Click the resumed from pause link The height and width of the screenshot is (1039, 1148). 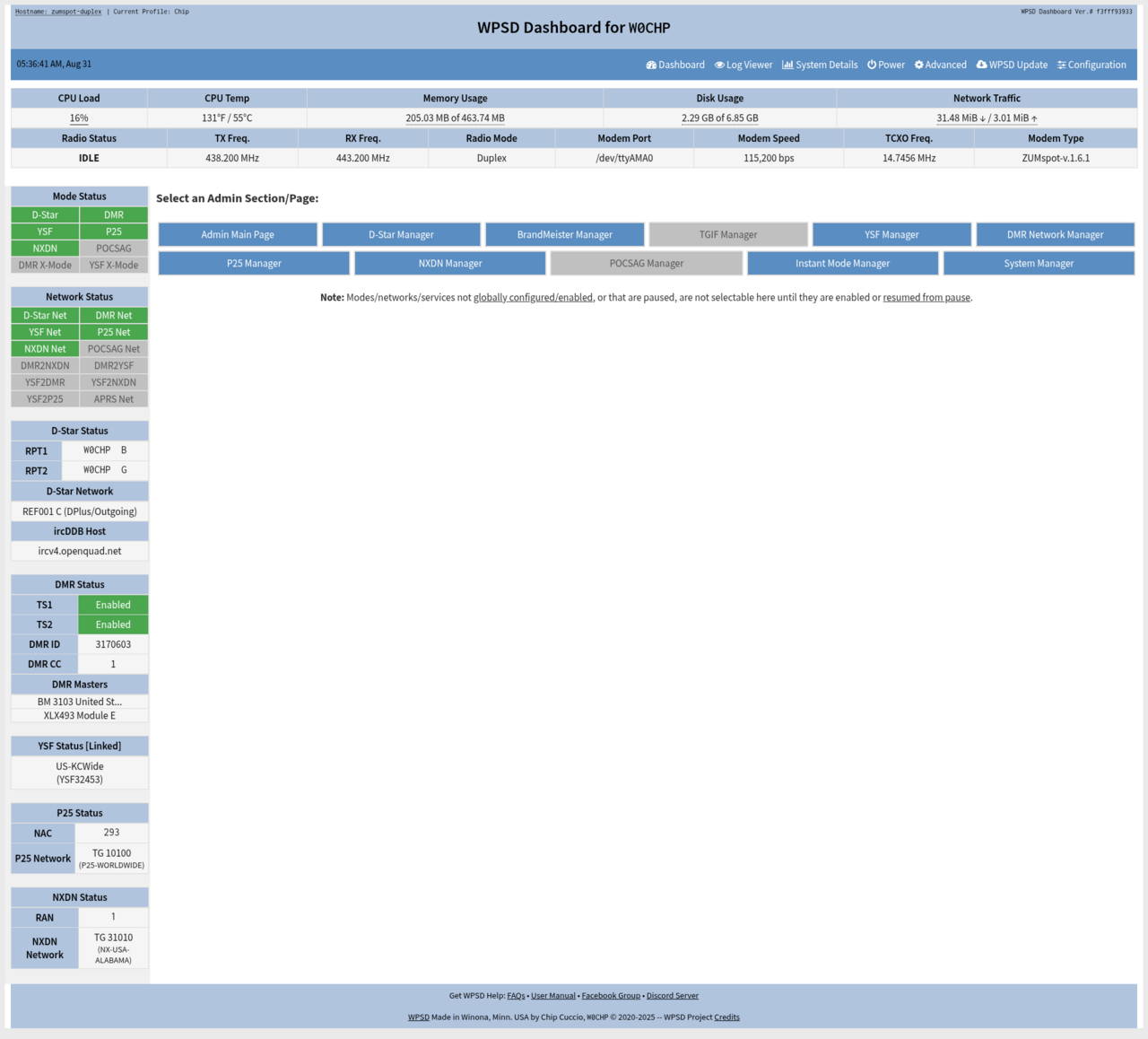coord(926,297)
